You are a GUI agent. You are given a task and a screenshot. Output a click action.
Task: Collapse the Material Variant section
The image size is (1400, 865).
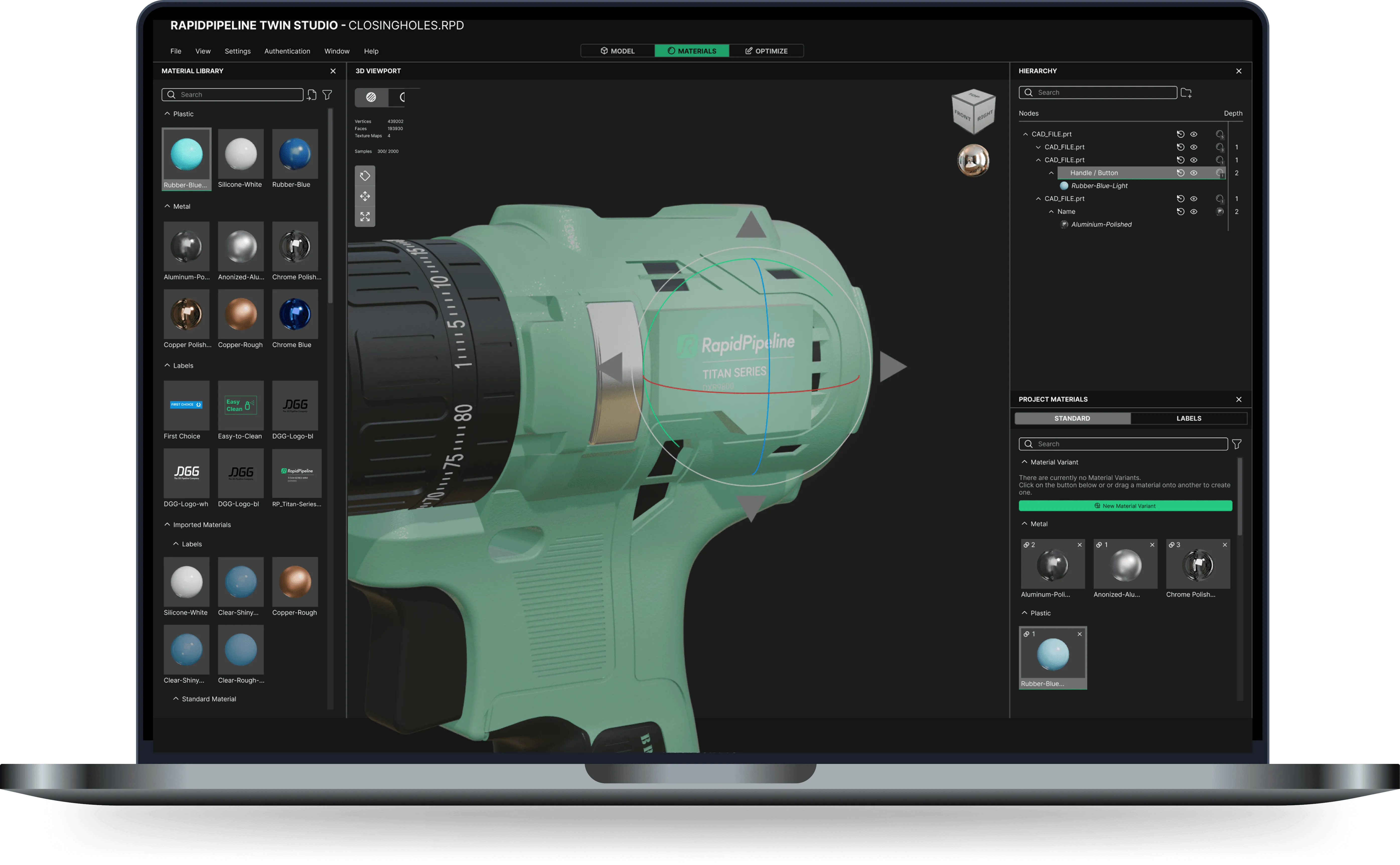[1024, 462]
